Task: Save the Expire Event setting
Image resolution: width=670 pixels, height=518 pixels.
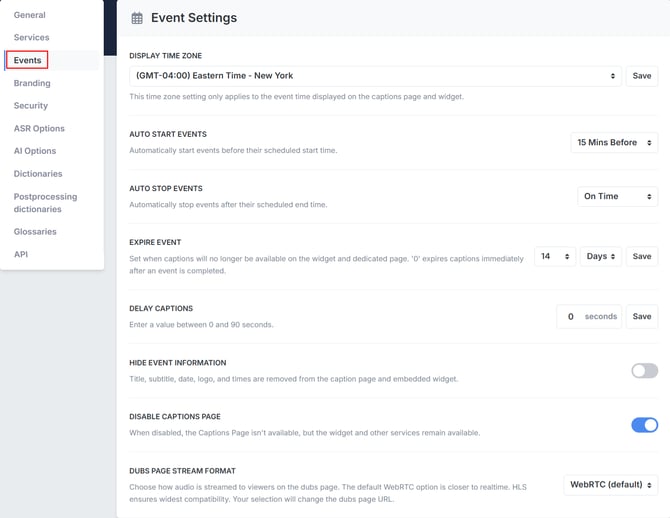Action: [642, 257]
